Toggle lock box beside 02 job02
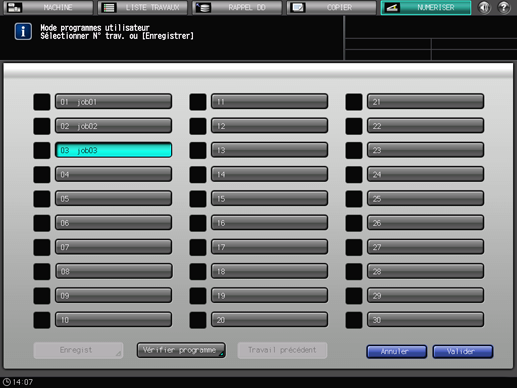Screen dimensions: 517x388 click(42, 126)
